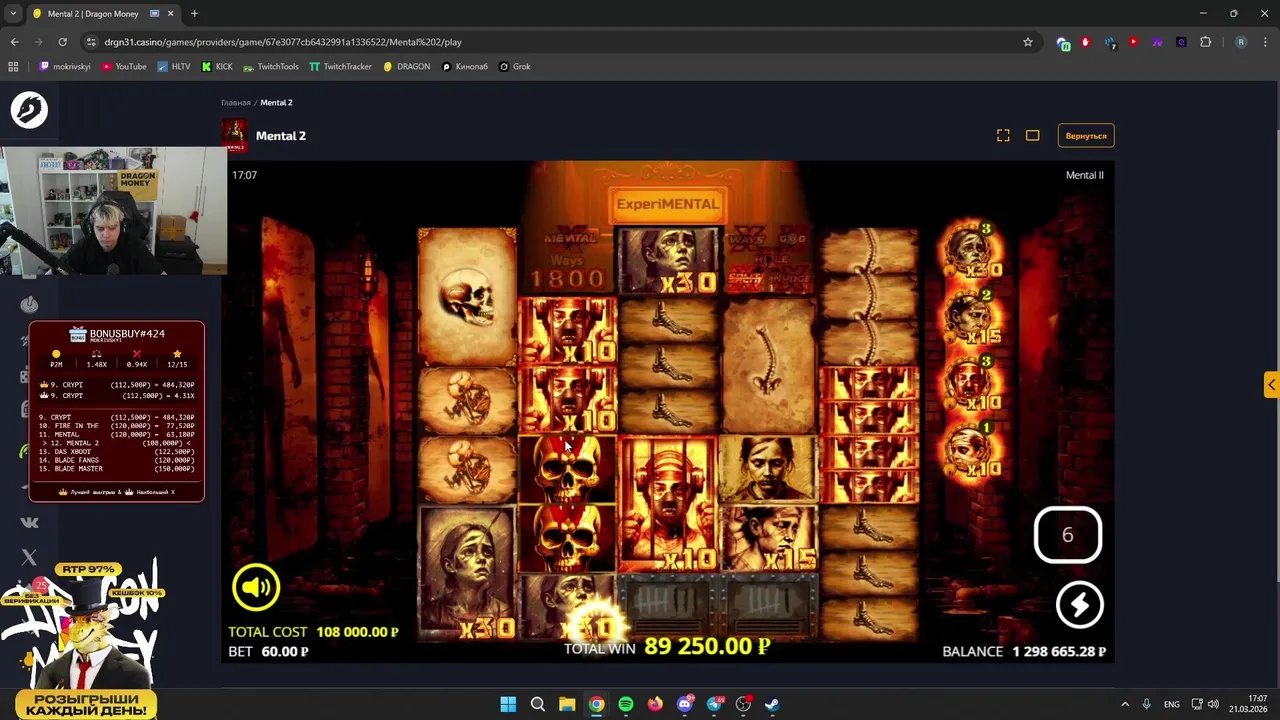Click the Mental 2 game thumbnail
This screenshot has width=1280, height=720.
point(234,135)
